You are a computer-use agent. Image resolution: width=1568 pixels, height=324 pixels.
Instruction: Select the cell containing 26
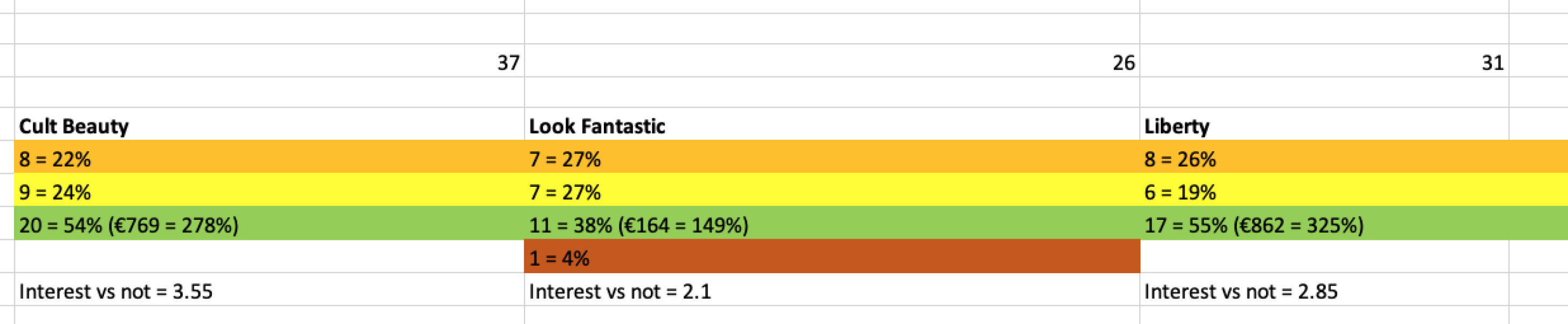tap(831, 62)
